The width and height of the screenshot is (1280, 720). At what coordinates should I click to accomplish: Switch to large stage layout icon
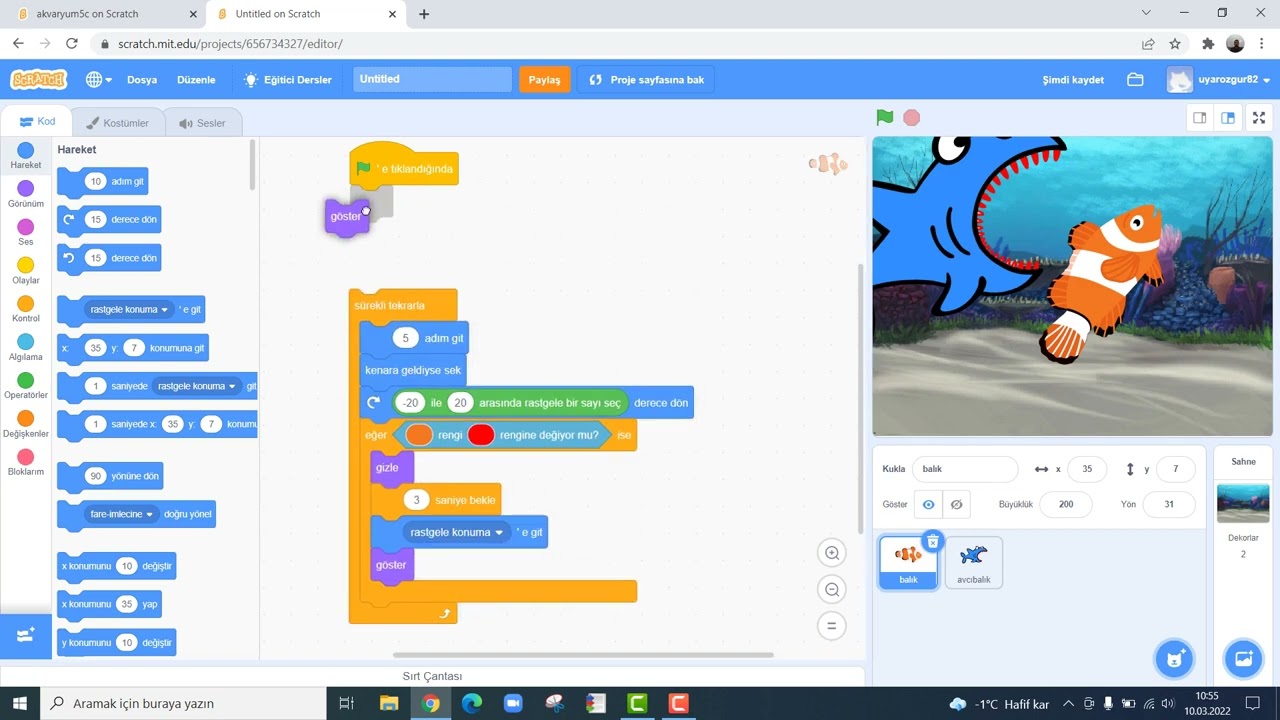point(1228,118)
